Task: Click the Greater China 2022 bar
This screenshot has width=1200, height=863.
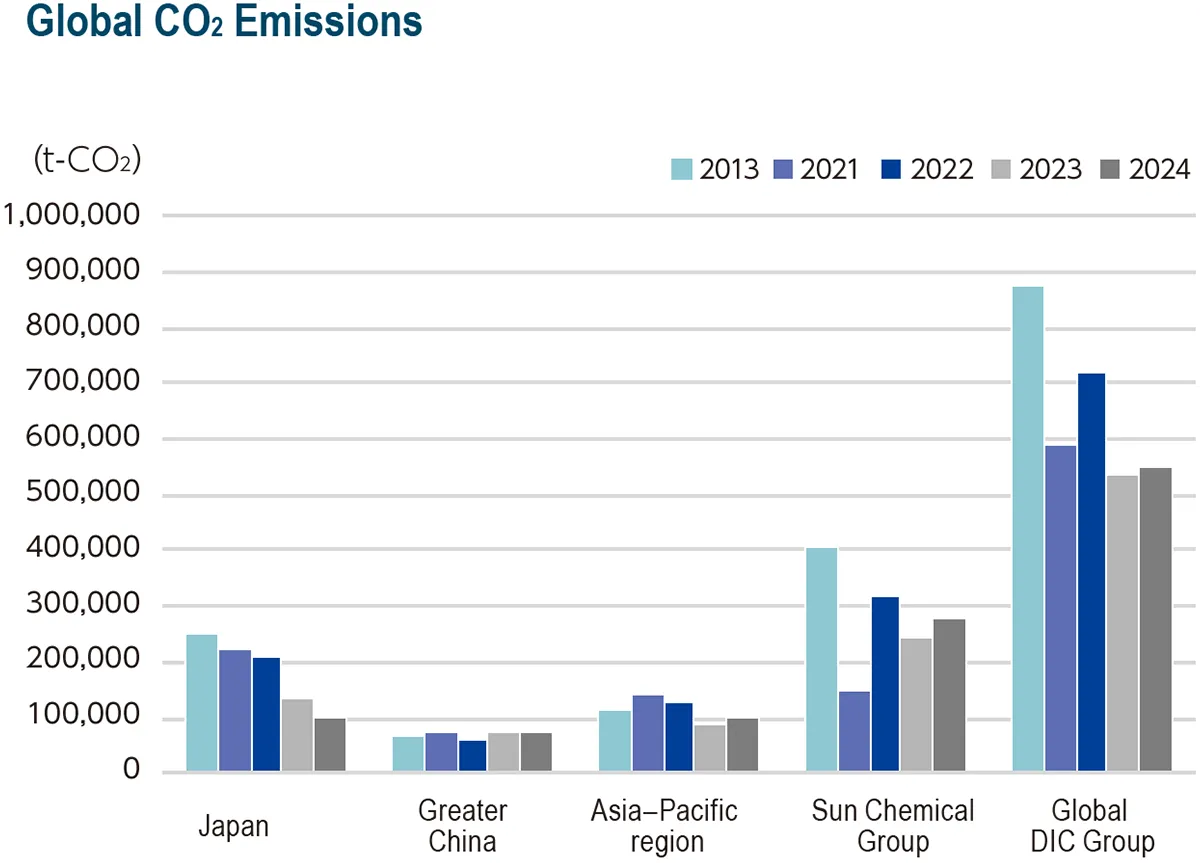Action: tap(473, 756)
